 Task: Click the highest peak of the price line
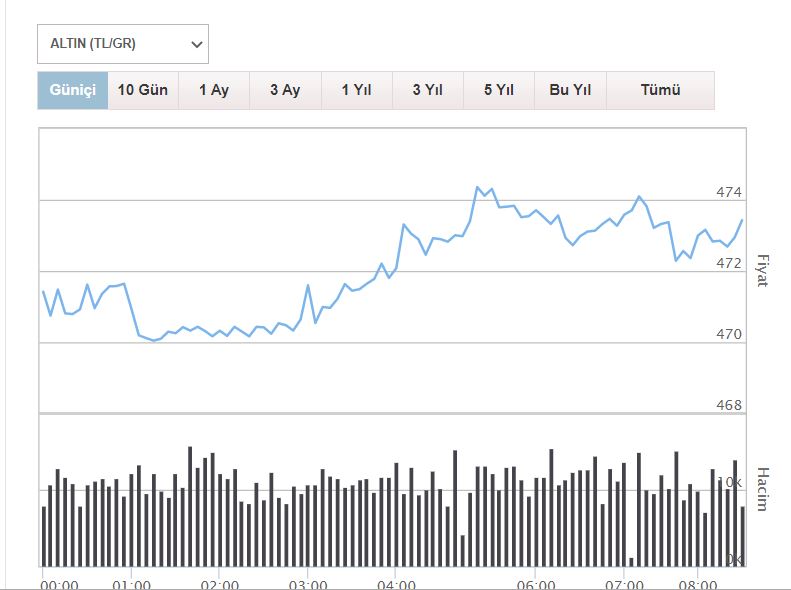click(478, 187)
